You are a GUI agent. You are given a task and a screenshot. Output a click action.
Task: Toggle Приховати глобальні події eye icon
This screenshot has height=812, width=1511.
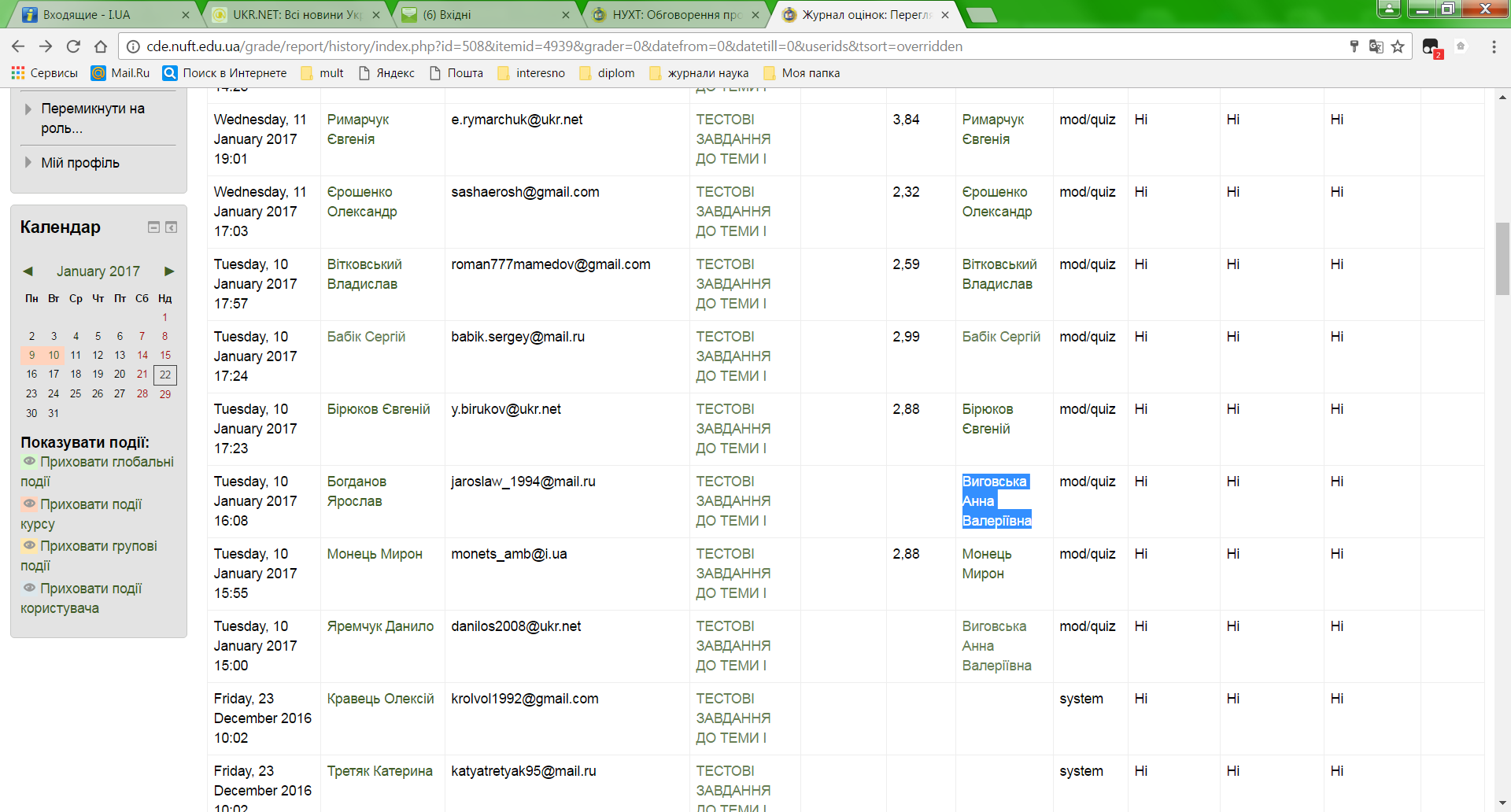29,461
